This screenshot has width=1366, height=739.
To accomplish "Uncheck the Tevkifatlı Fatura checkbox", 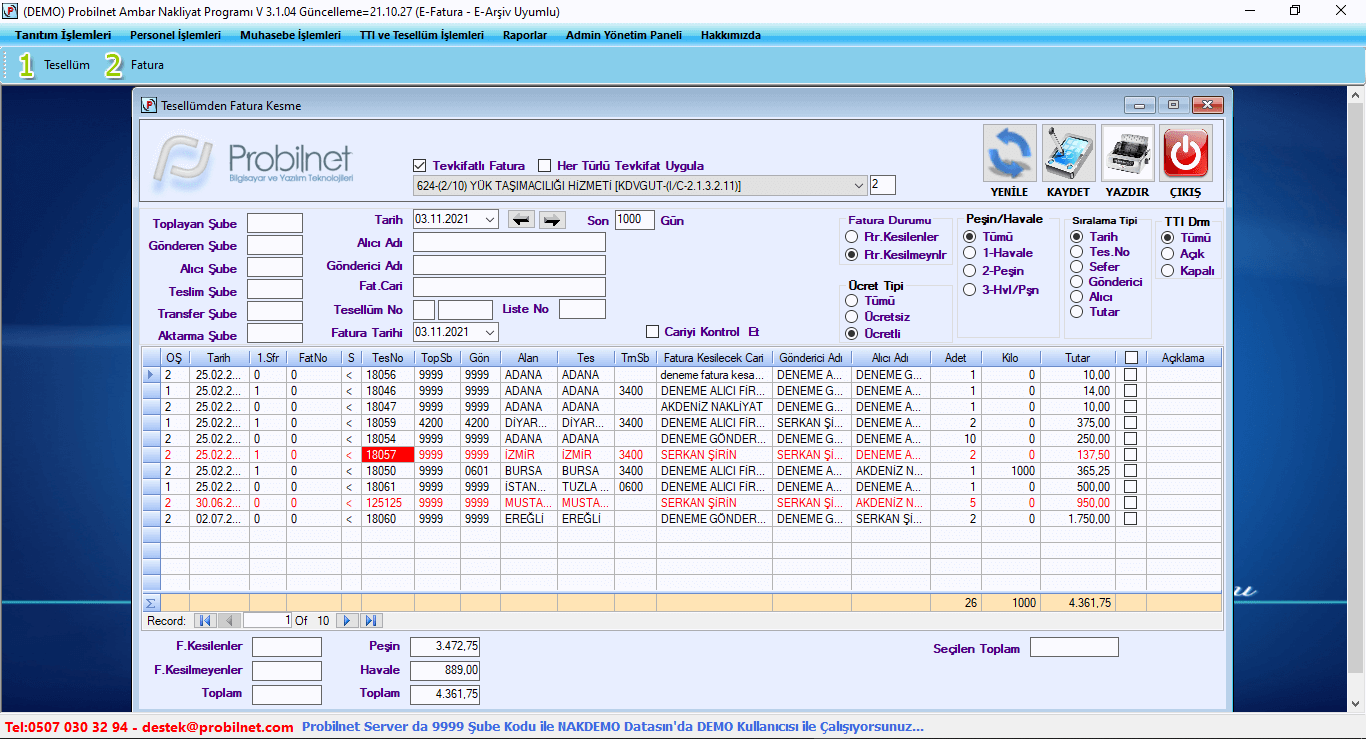I will point(420,166).
